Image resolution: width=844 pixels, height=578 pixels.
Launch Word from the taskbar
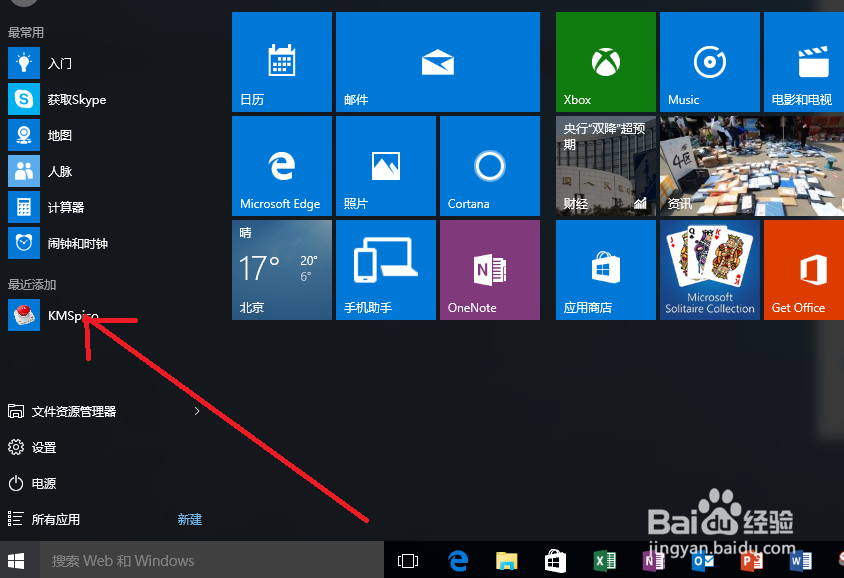coord(800,561)
